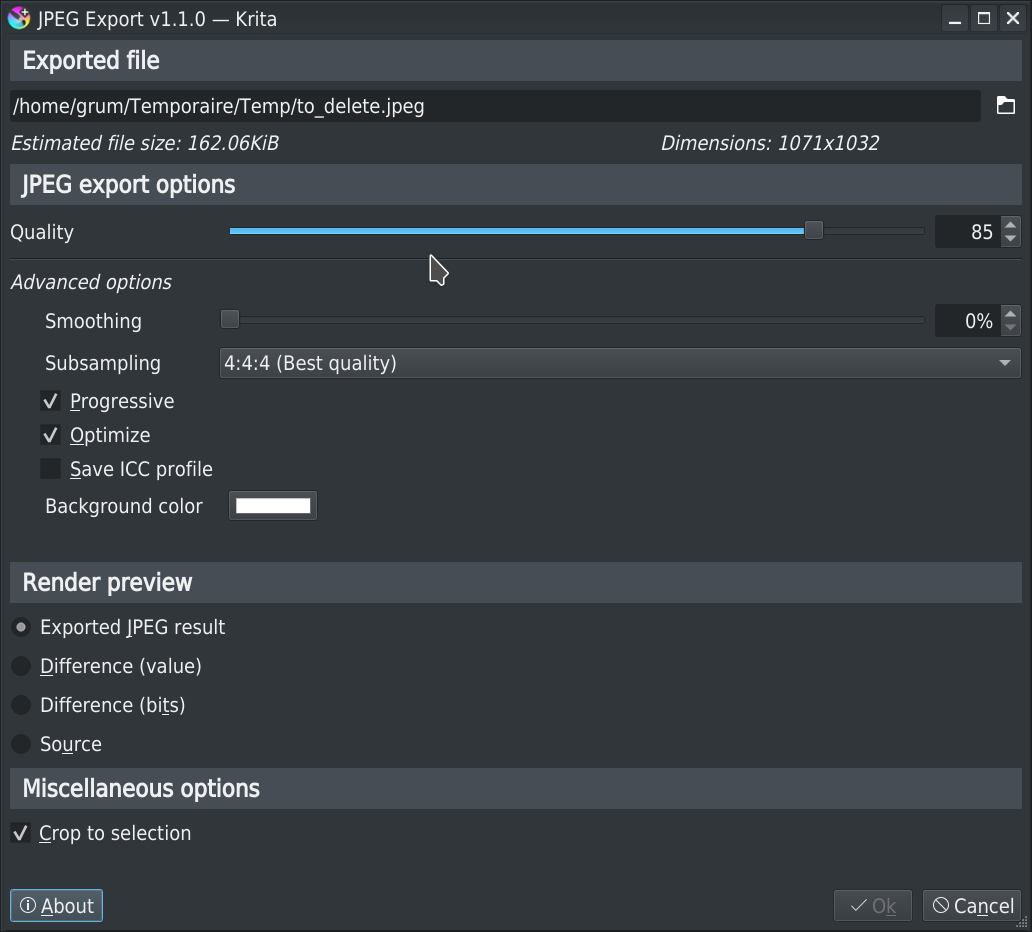
Task: Choose Difference (bits) render preview
Action: pos(21,705)
